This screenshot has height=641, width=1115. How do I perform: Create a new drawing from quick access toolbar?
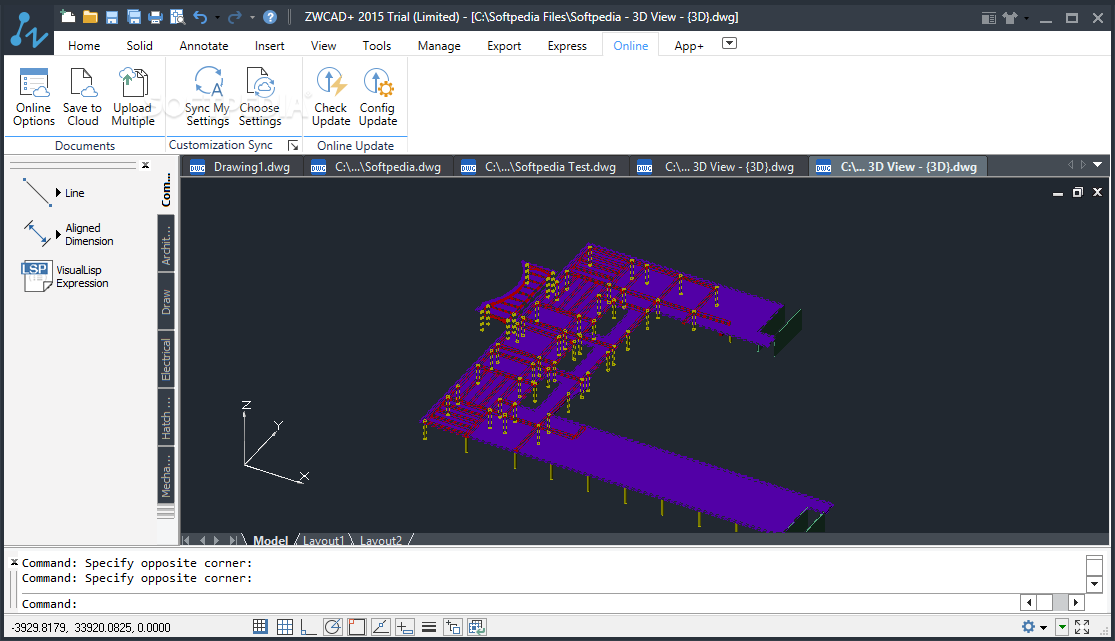68,17
